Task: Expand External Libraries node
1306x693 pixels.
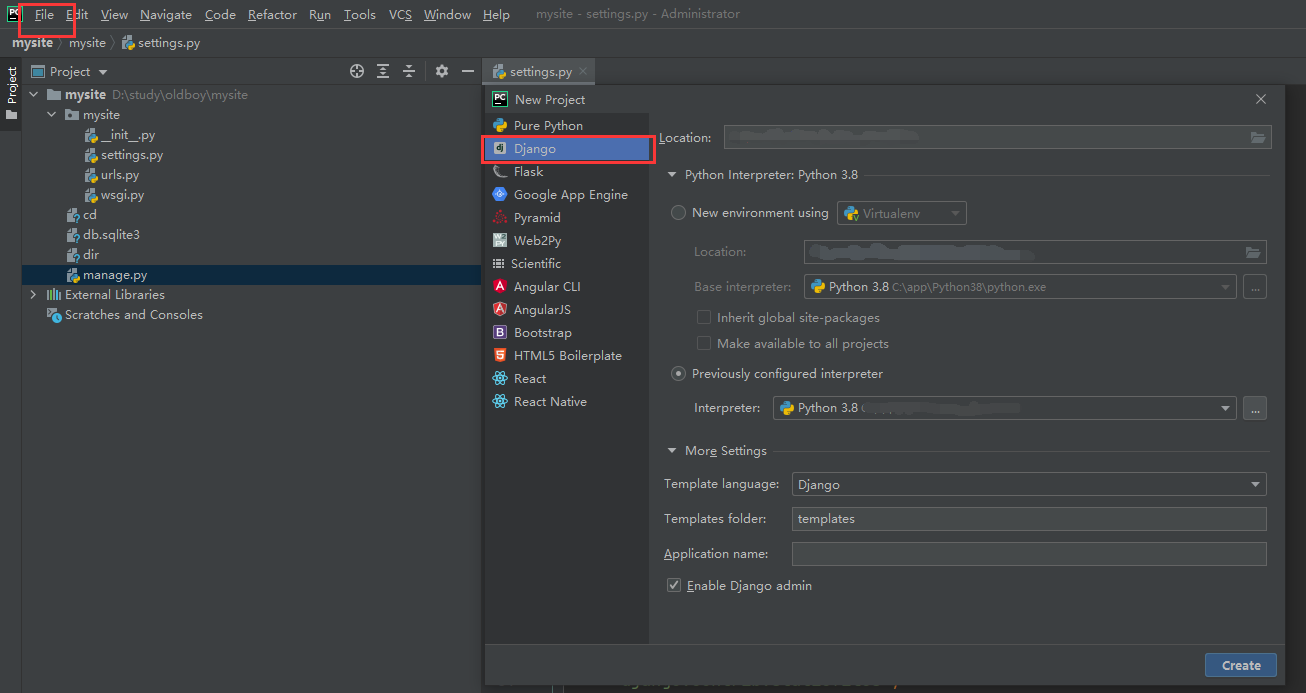Action: point(33,294)
